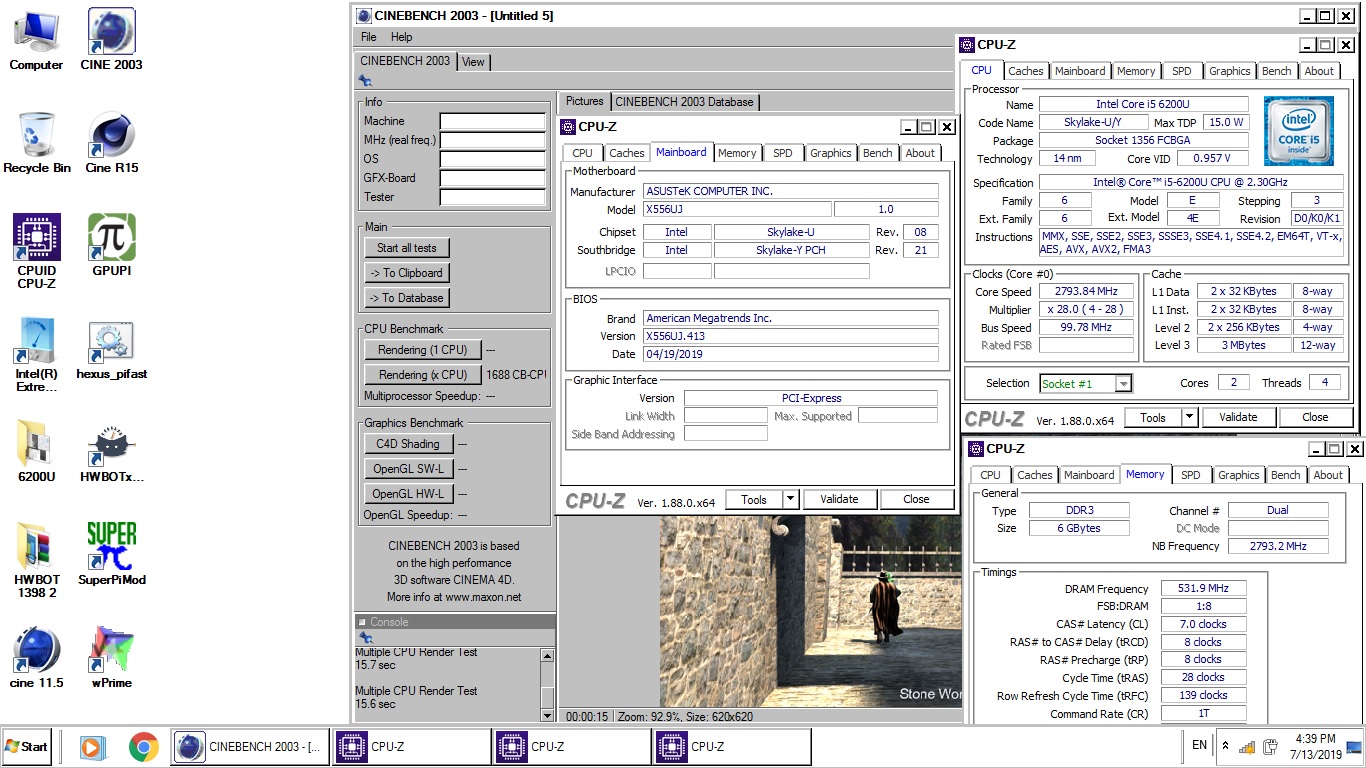The image size is (1366, 768).
Task: Expand the Socket #1 selection dropdown
Action: (1124, 383)
